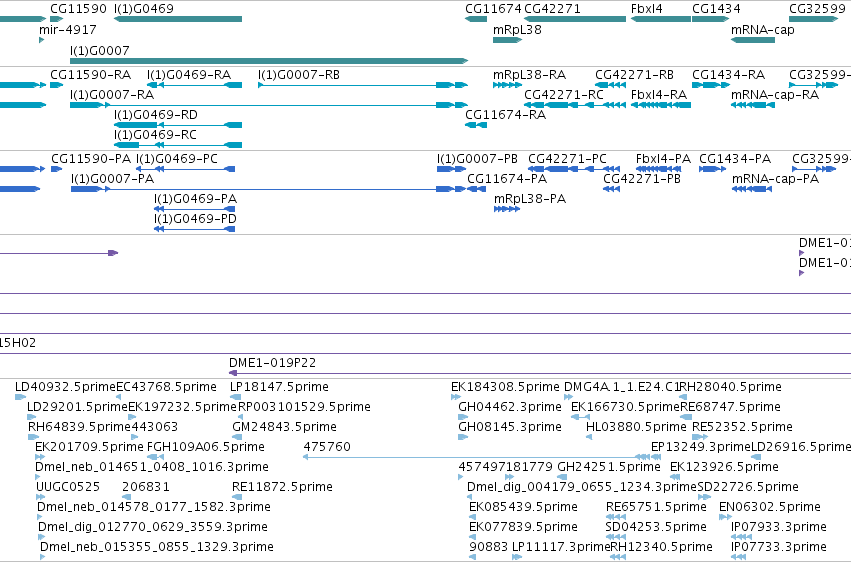Select the Fbxl4-PA protein label
The height and width of the screenshot is (562, 851).
pyautogui.click(x=663, y=158)
